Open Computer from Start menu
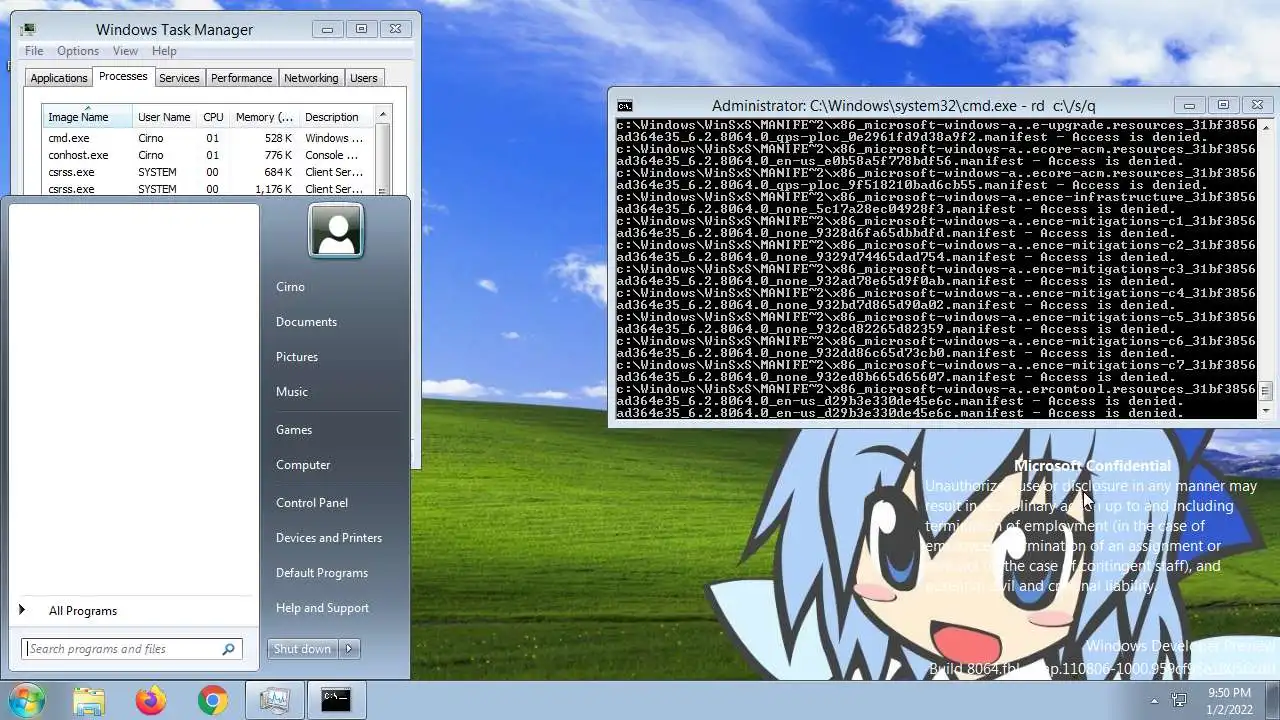1280x720 pixels. click(303, 465)
